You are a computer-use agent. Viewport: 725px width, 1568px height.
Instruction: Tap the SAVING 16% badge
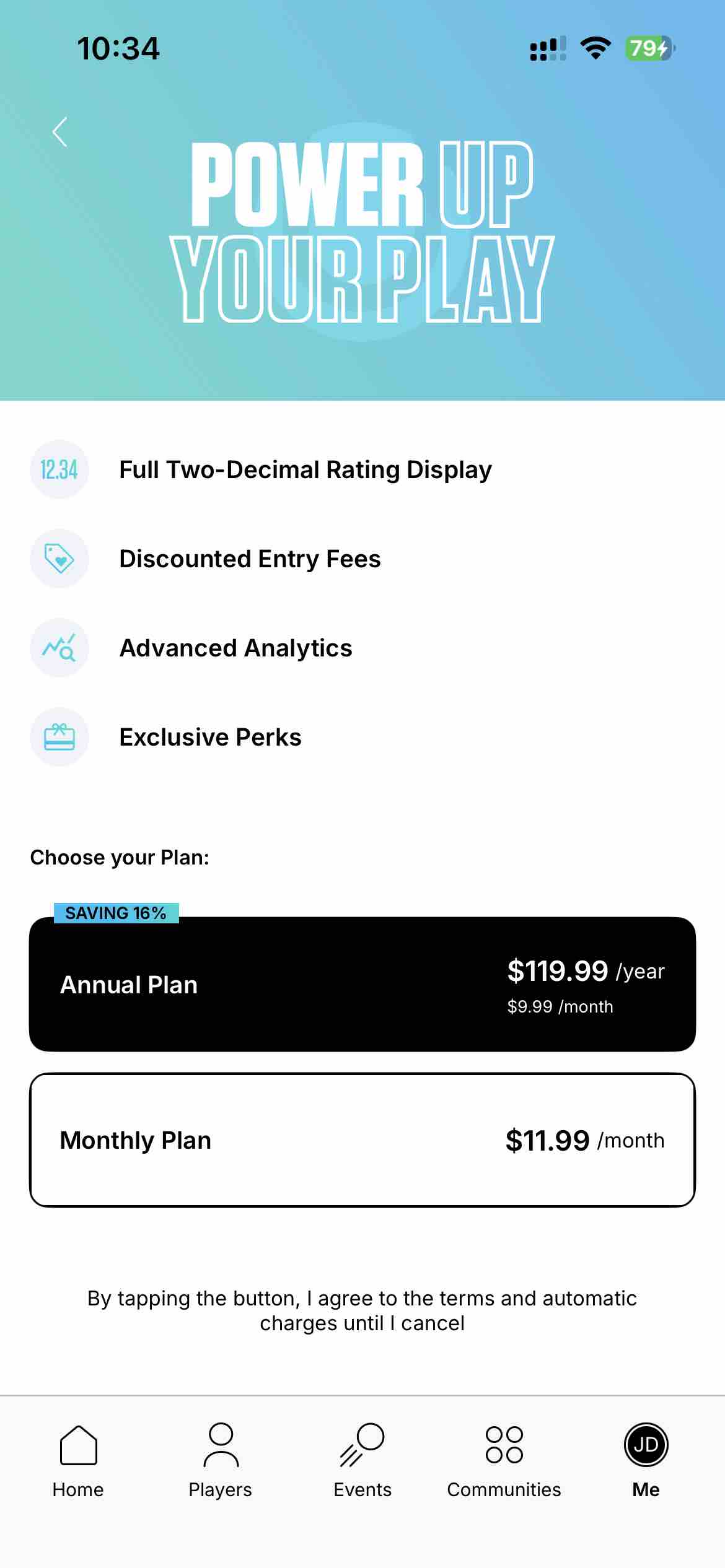(x=116, y=913)
